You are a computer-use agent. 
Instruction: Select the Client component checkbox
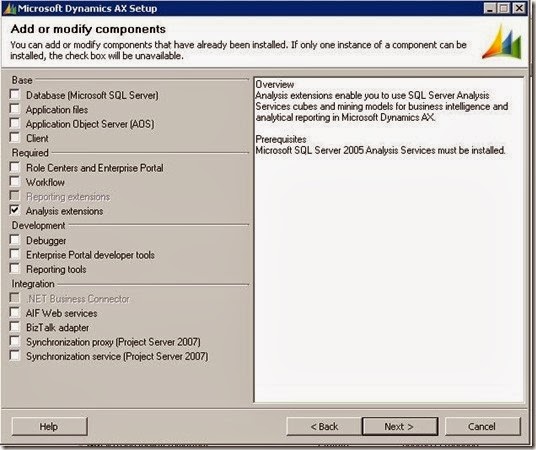click(x=15, y=138)
